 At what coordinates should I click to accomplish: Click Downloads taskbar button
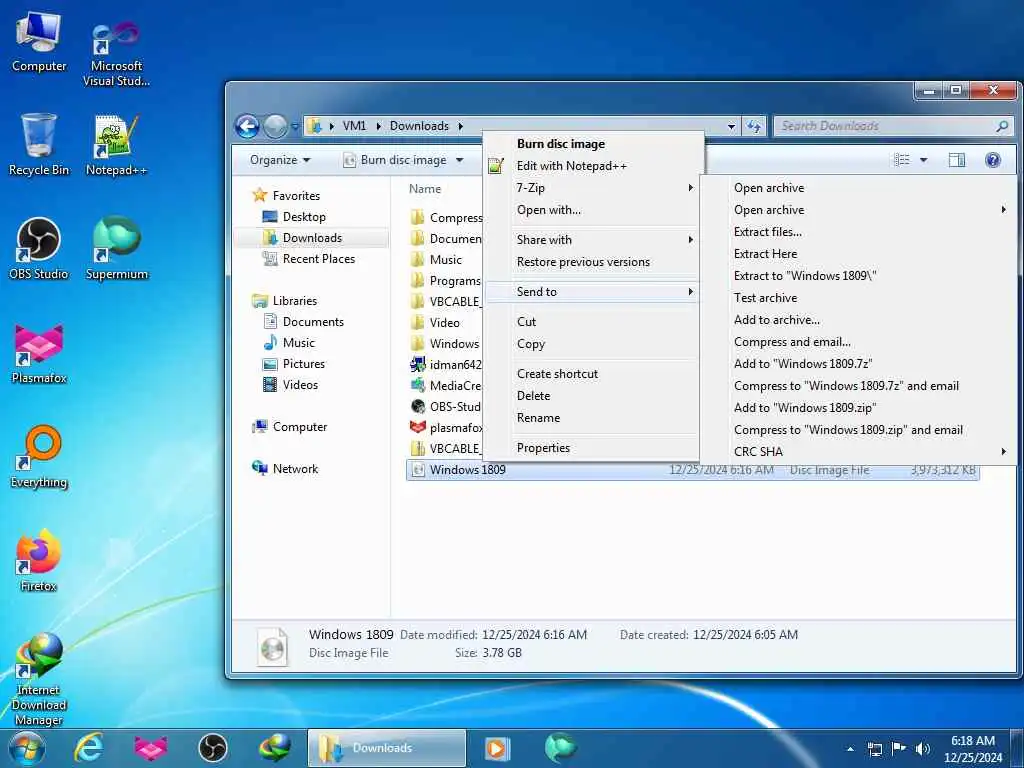coord(387,748)
